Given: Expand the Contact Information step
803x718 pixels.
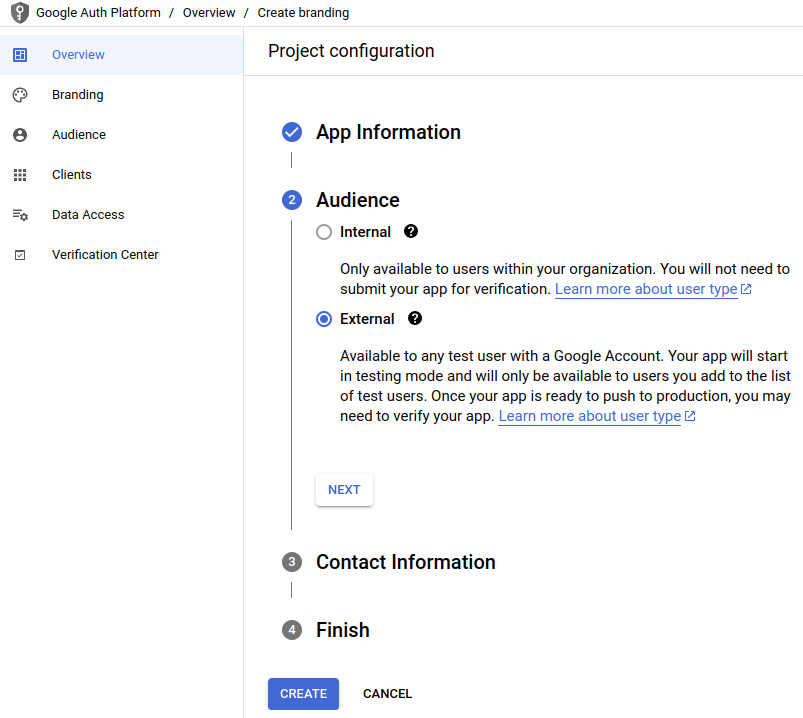Looking at the screenshot, I should pos(405,562).
